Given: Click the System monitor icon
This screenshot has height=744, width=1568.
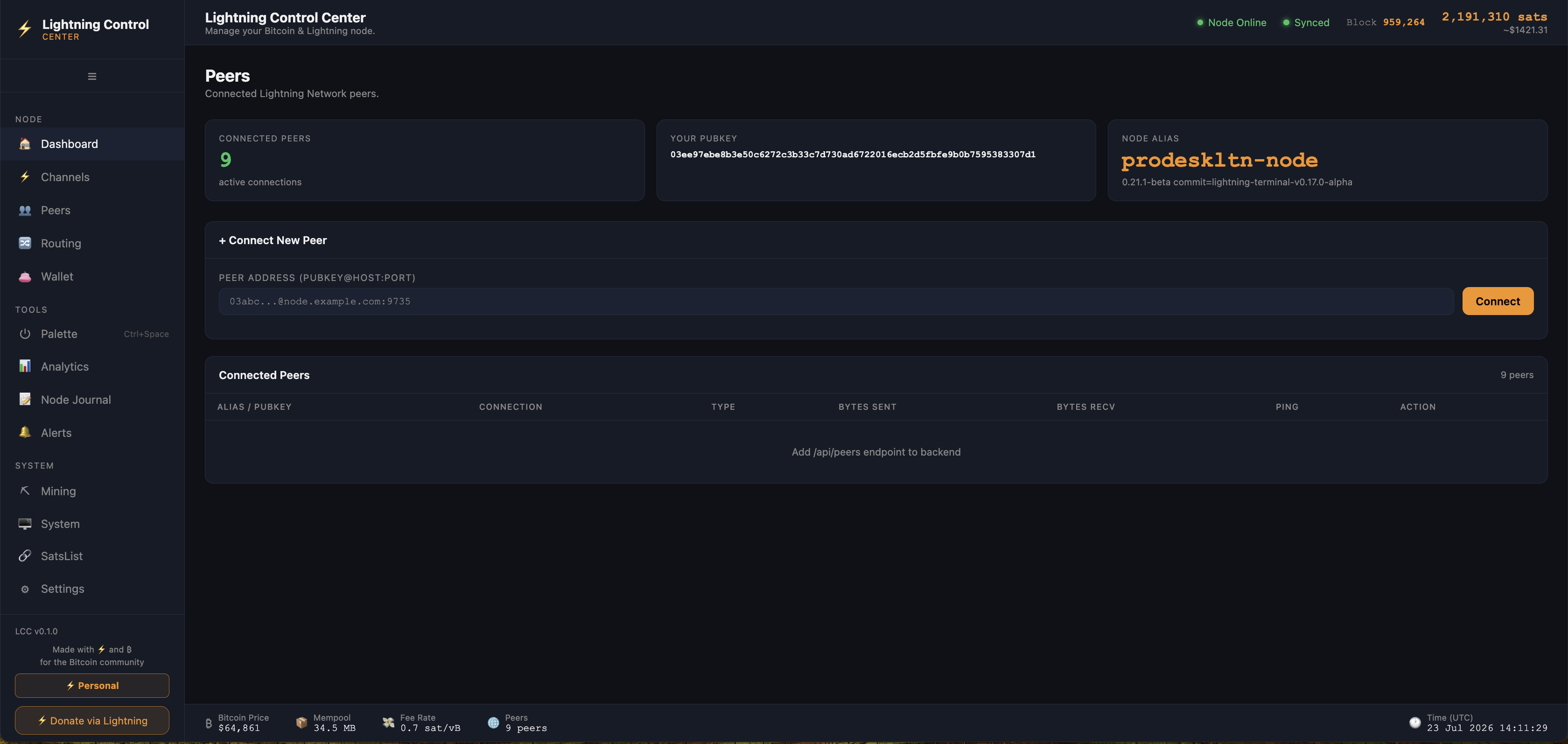Looking at the screenshot, I should tap(25, 524).
